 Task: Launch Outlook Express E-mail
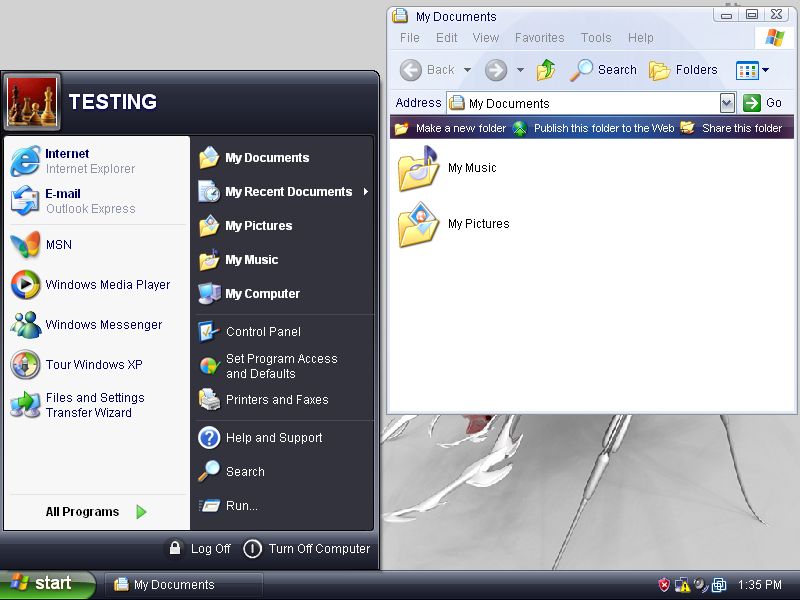97,201
